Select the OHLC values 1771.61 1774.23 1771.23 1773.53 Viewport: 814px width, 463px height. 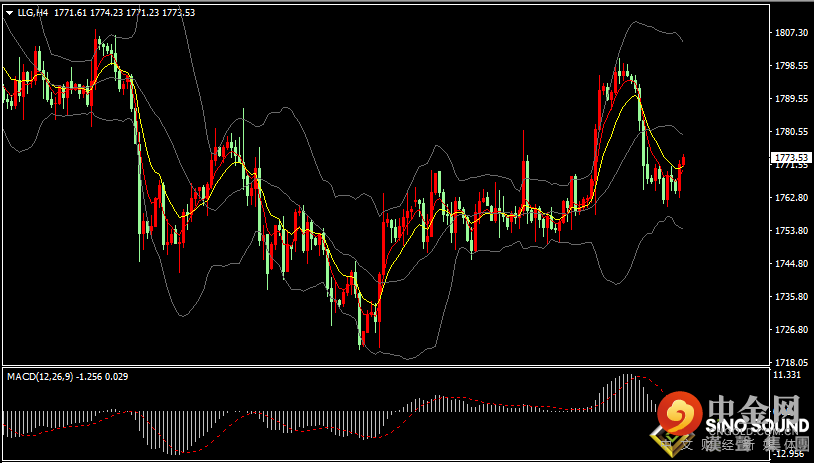125,13
